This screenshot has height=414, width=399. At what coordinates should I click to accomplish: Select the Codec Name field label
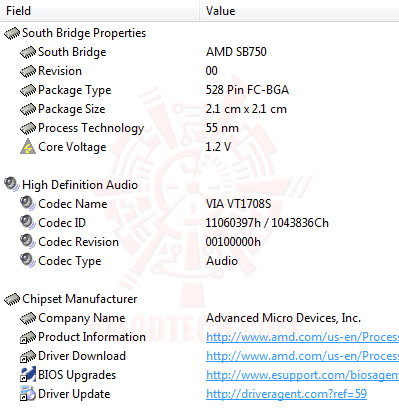click(73, 204)
